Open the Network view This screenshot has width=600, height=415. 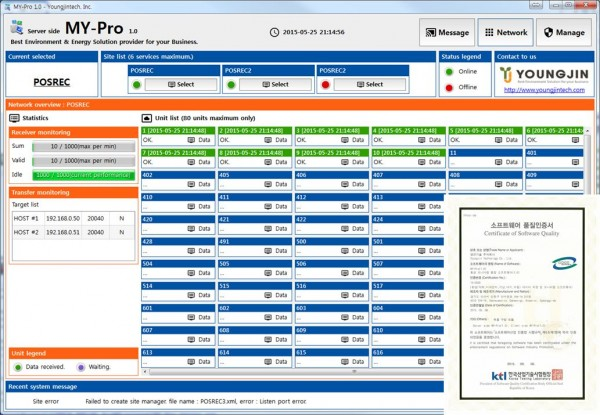(x=505, y=33)
